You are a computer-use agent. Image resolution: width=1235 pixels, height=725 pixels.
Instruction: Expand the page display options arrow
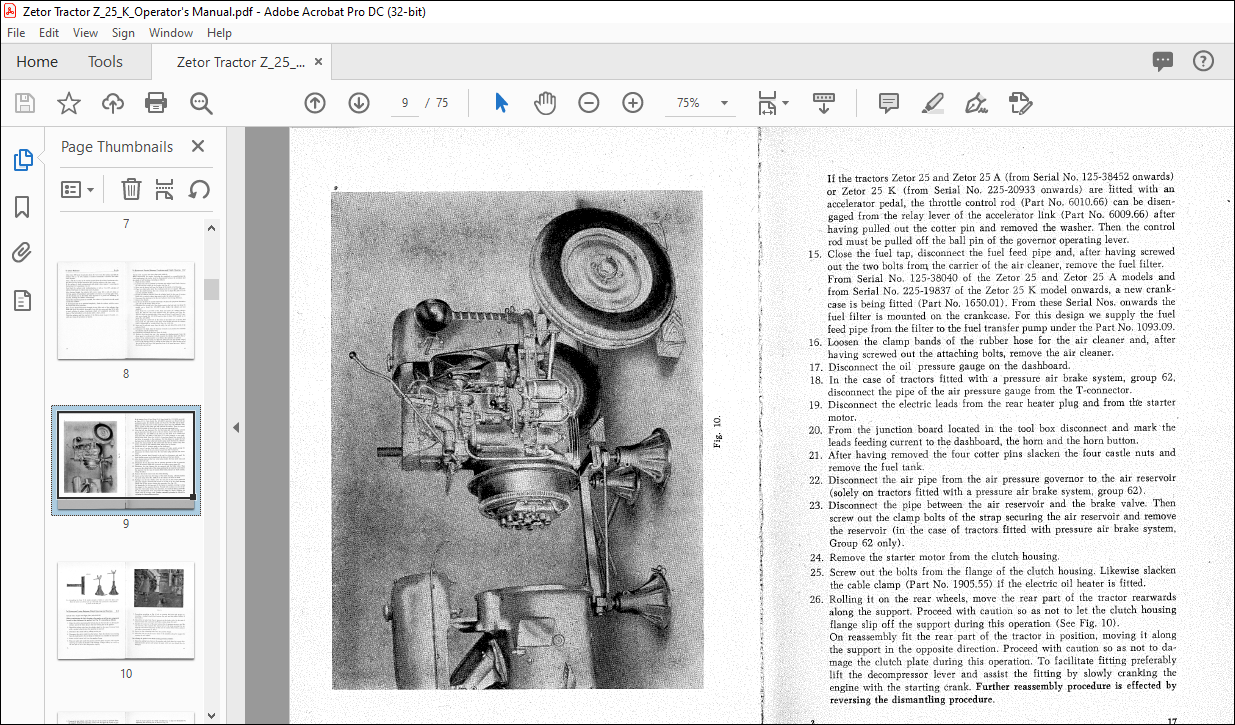[x=785, y=103]
